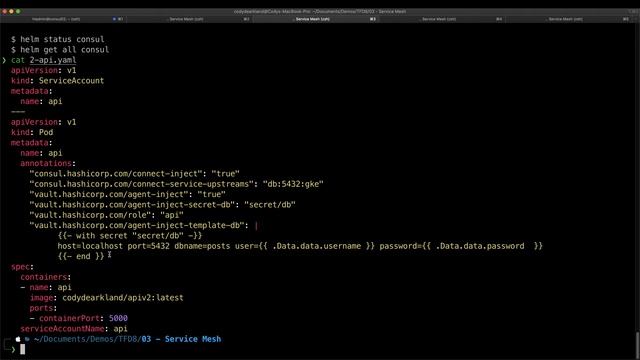Open the Service Mesh tab marked ⌘4
Image resolution: width=640 pixels, height=360 pixels.
pyautogui.click(x=442, y=19)
